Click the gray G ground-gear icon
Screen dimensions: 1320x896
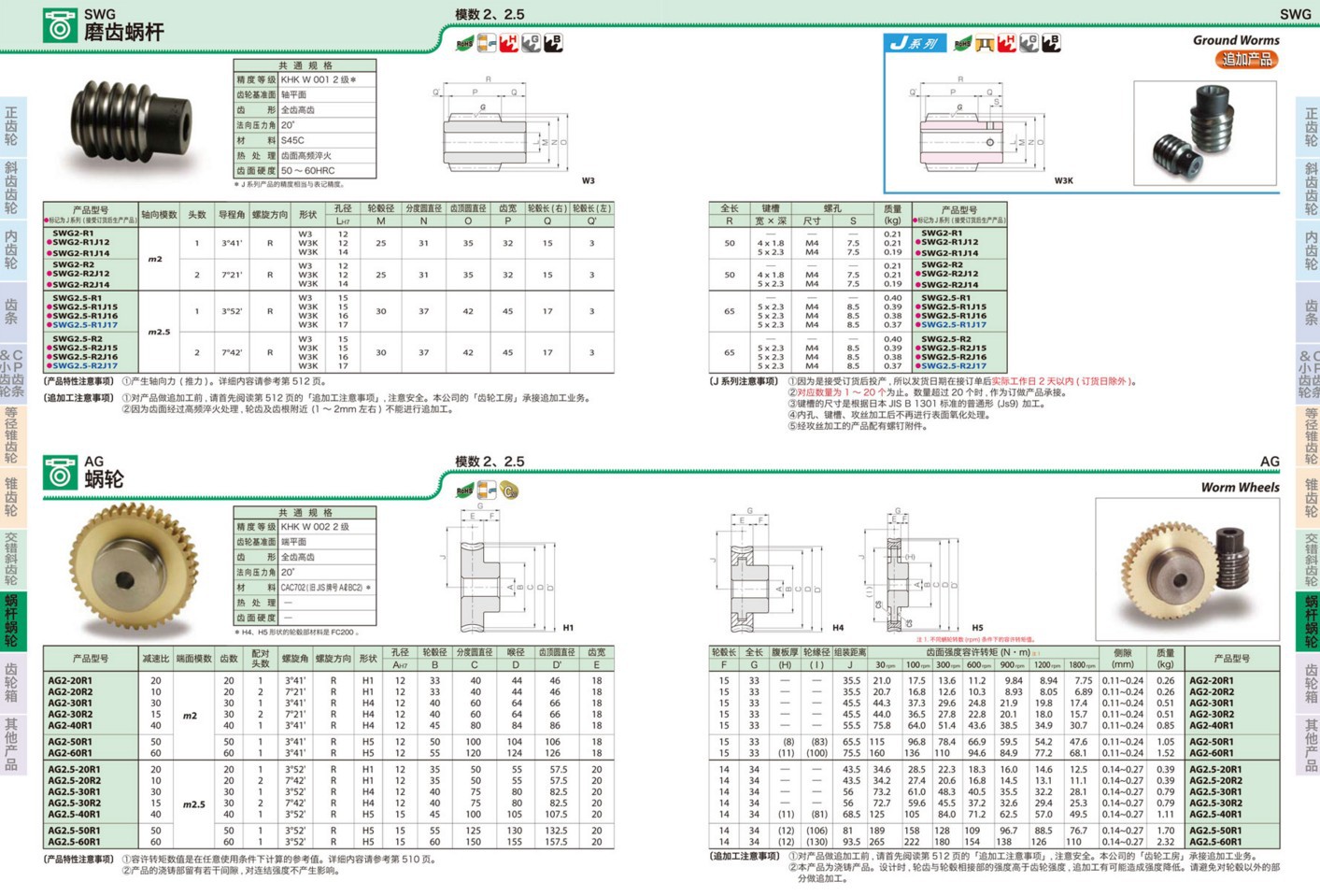point(529,42)
